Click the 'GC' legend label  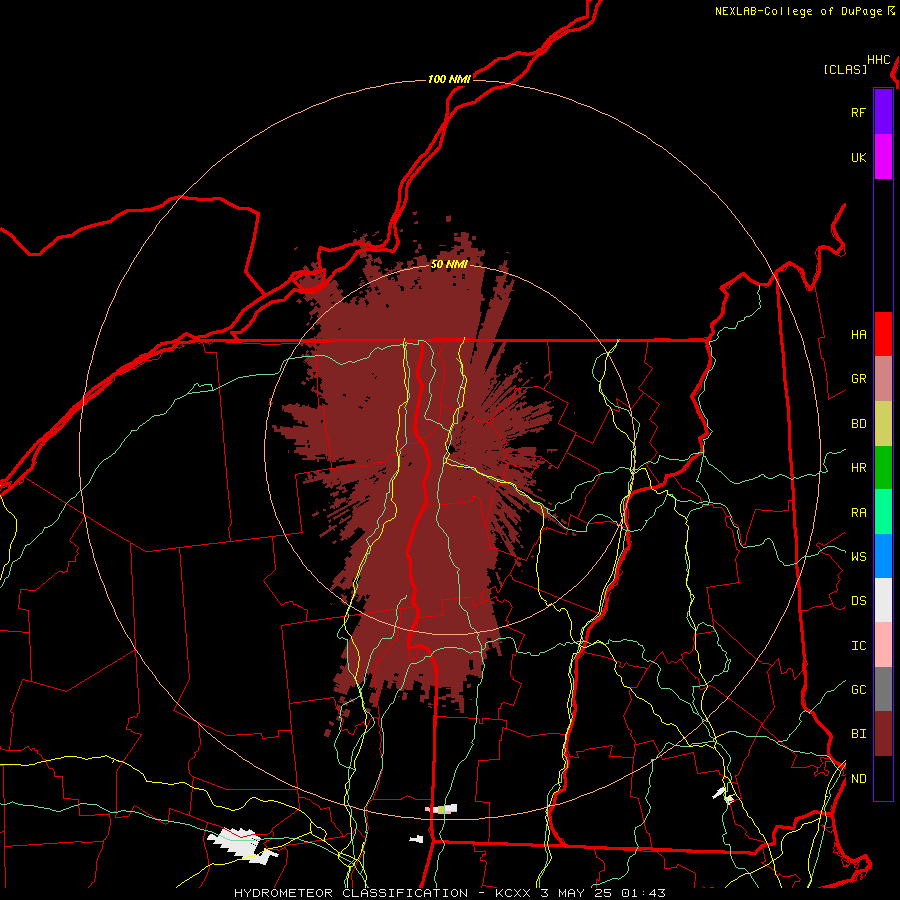pyautogui.click(x=858, y=690)
